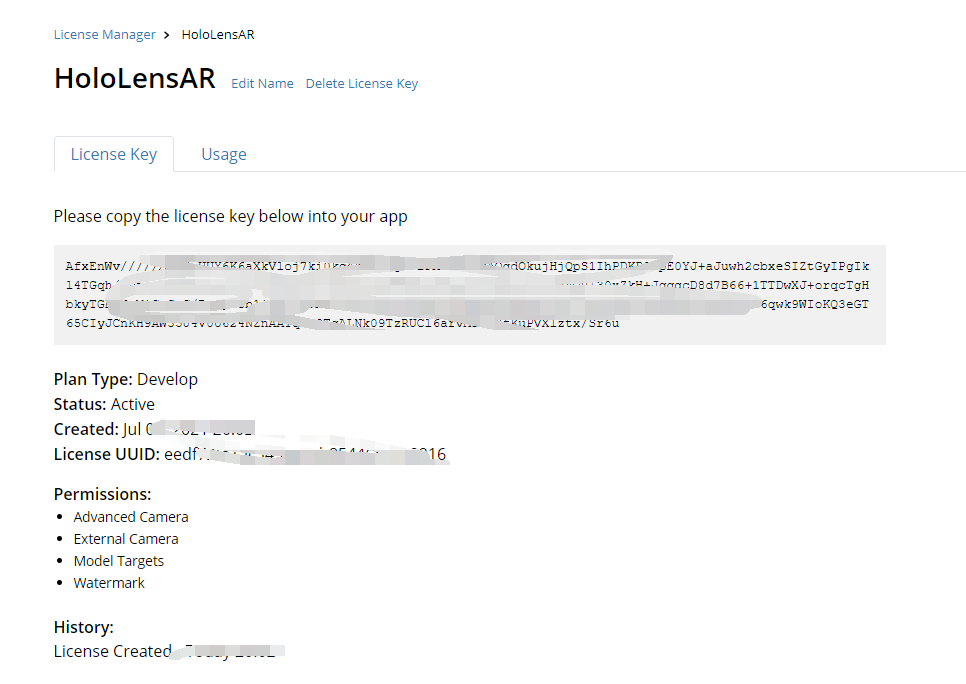Click the External Camera permission item
966x684 pixels.
coord(126,539)
